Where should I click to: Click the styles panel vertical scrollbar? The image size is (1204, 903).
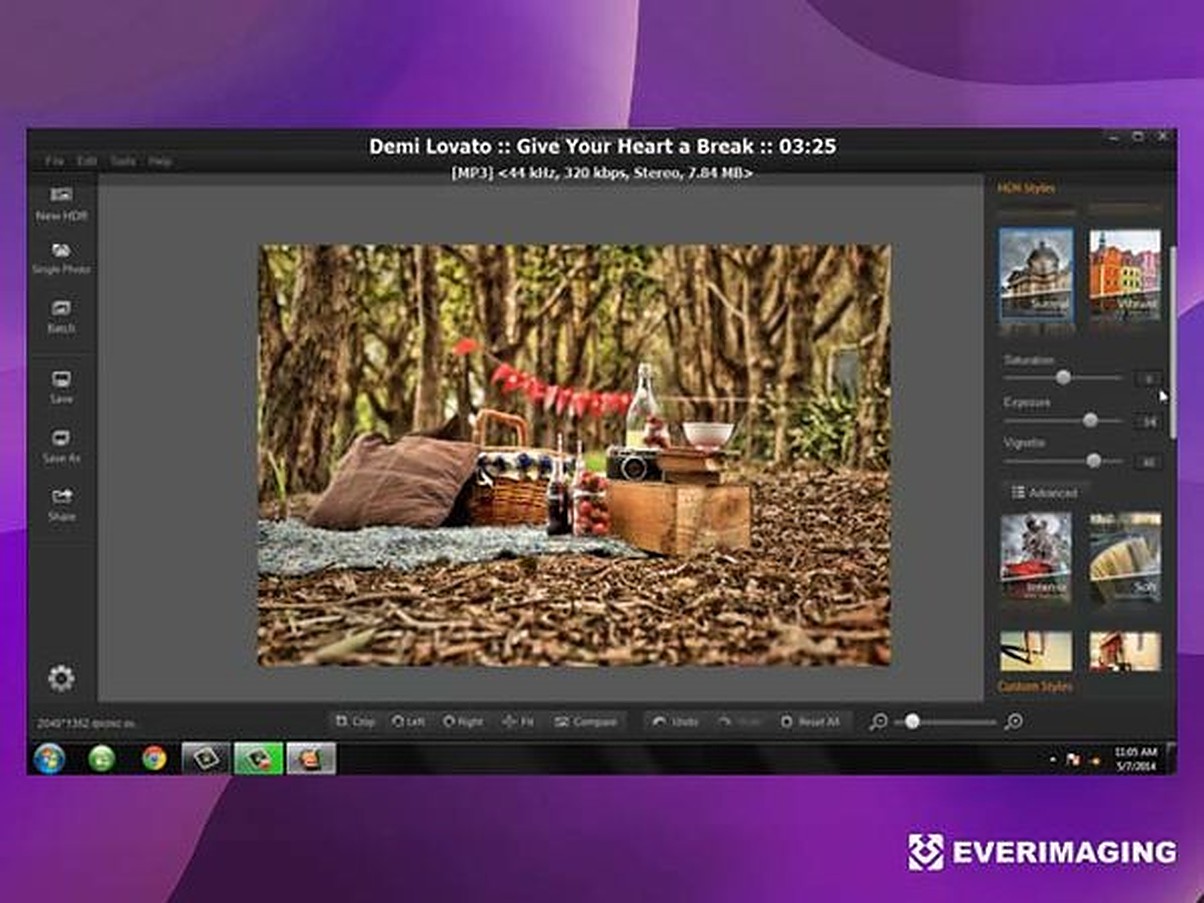click(x=1173, y=340)
